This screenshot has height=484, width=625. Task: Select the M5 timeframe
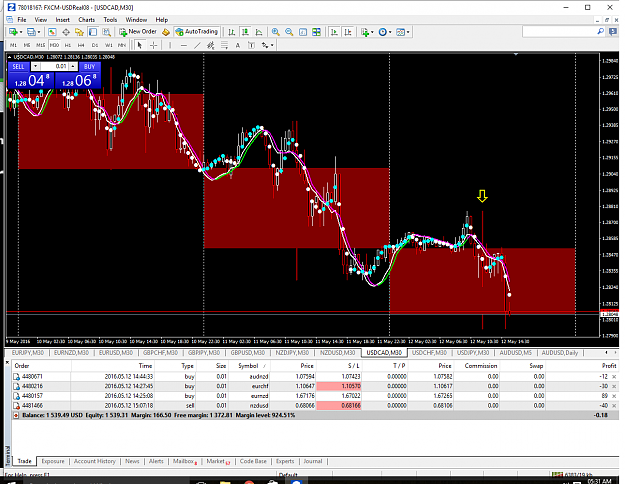(x=27, y=45)
